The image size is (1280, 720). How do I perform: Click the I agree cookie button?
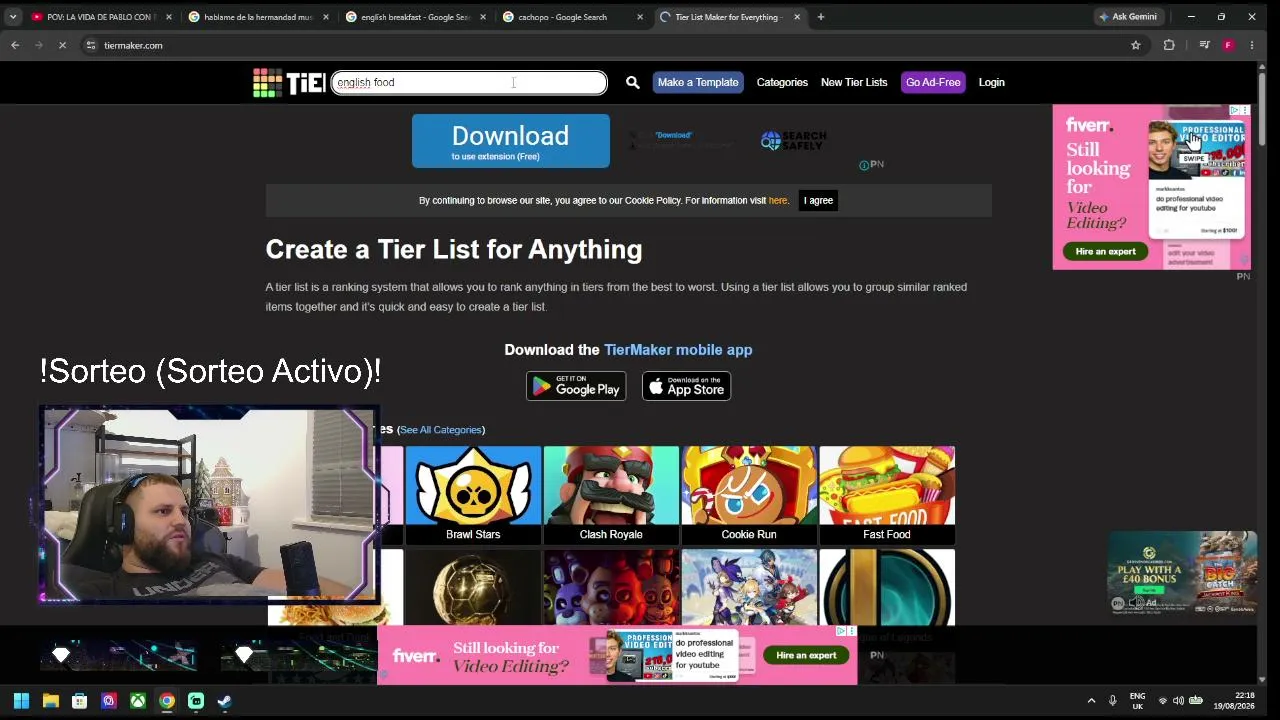[818, 201]
